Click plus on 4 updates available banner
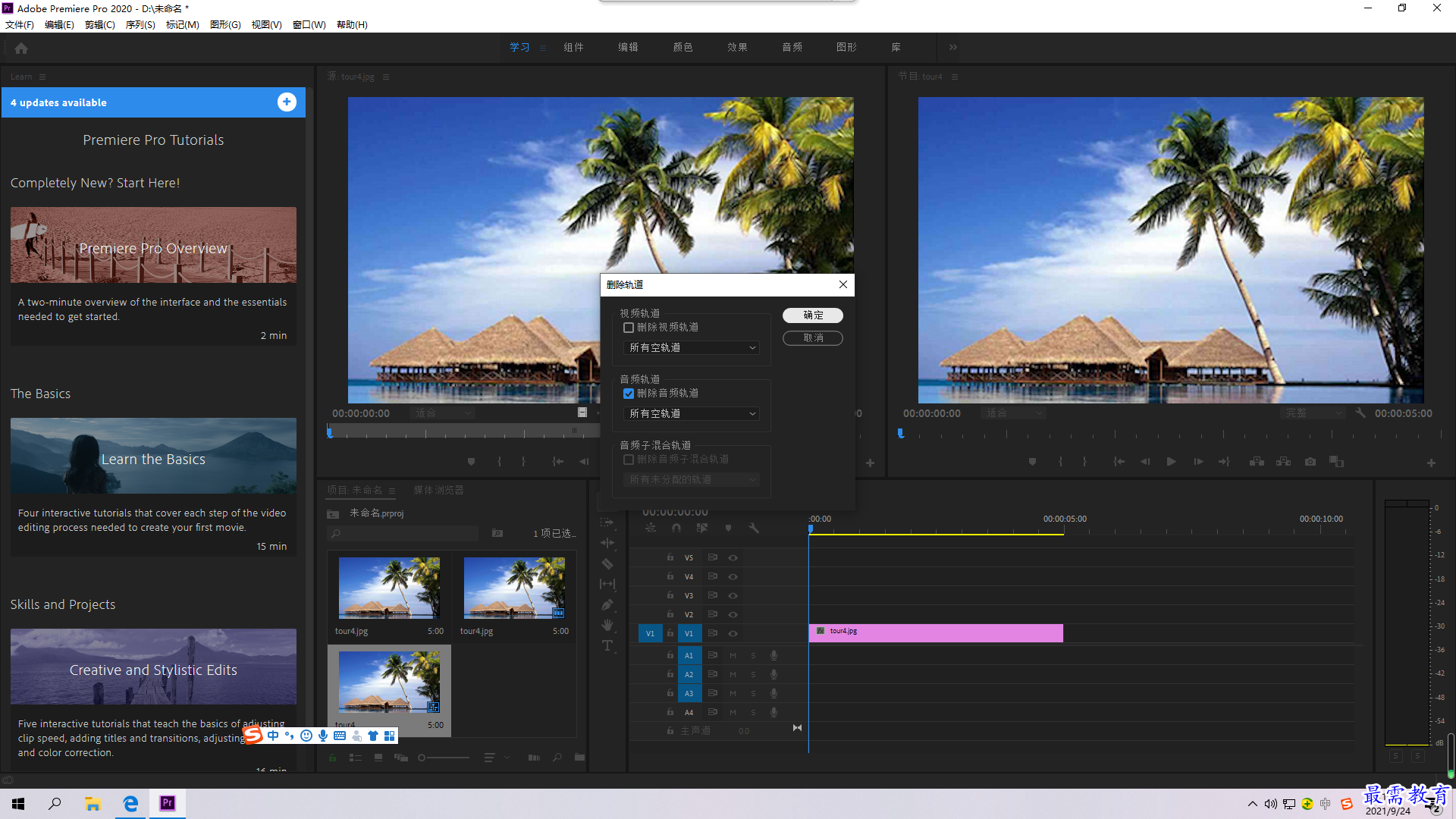The width and height of the screenshot is (1456, 819). point(287,102)
